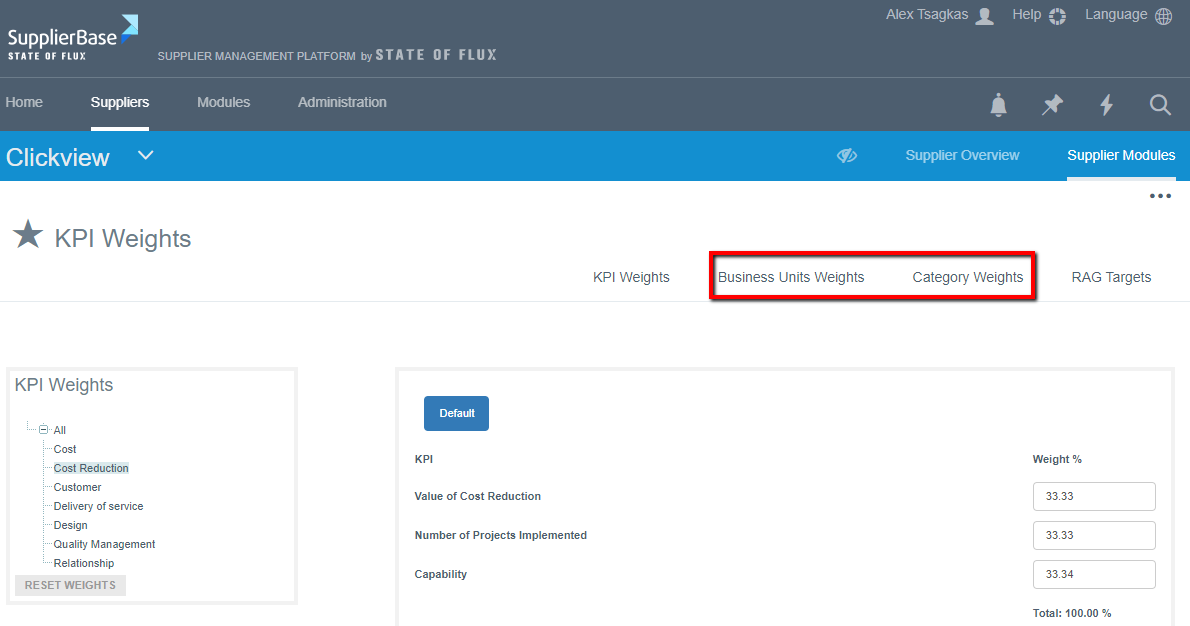Click the Capability weight input field
The width and height of the screenshot is (1190, 626).
[1093, 574]
